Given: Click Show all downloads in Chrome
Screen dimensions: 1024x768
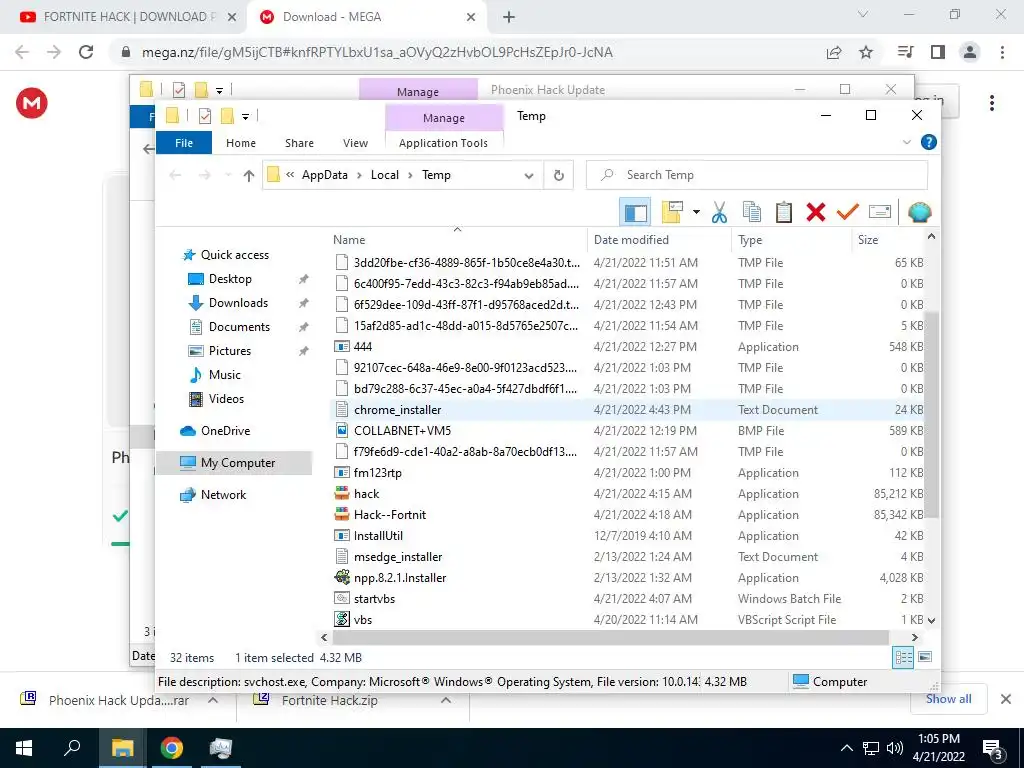Looking at the screenshot, I should tap(948, 699).
